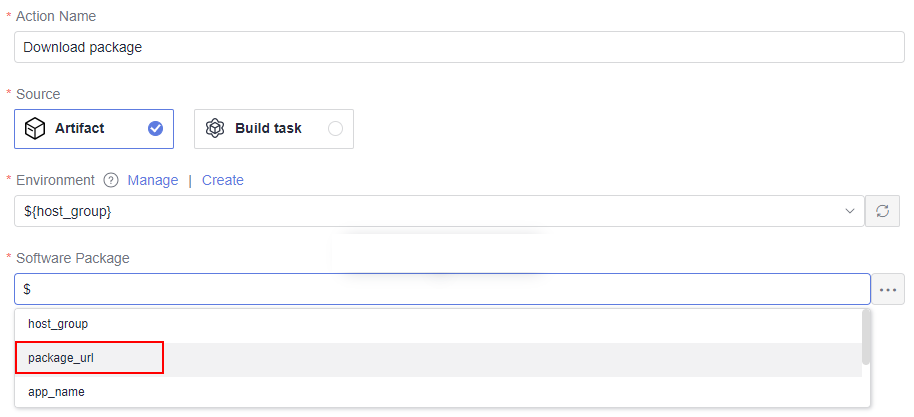Click the Create environment link
914x417 pixels.
223,180
